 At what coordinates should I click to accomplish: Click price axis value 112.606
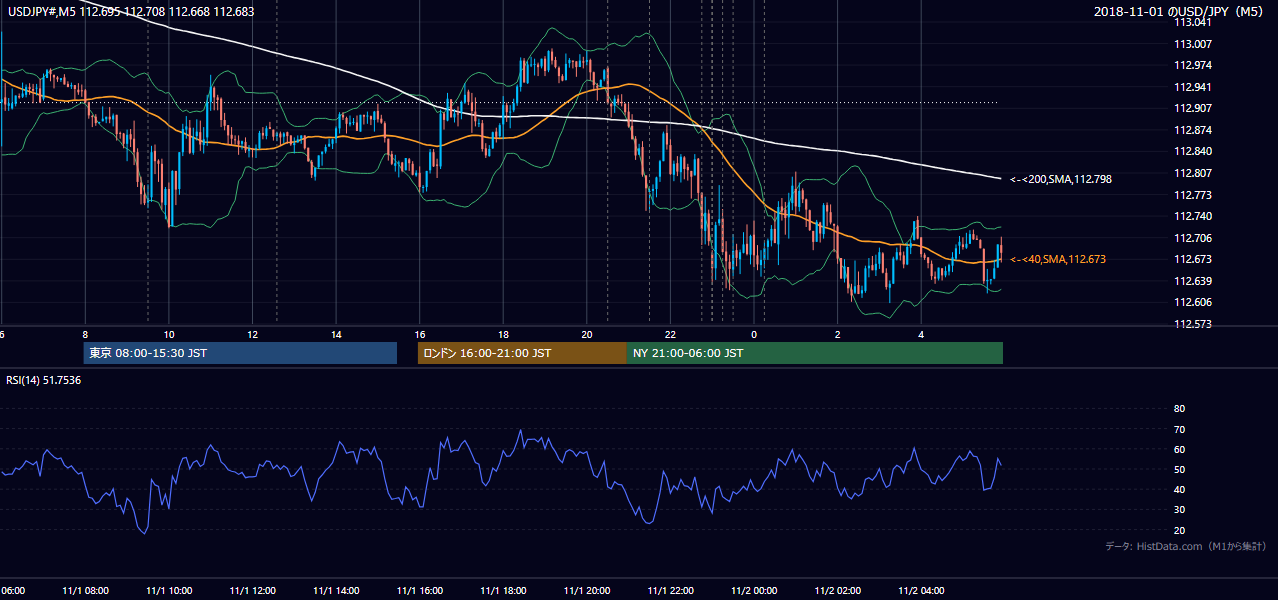(x=1192, y=302)
